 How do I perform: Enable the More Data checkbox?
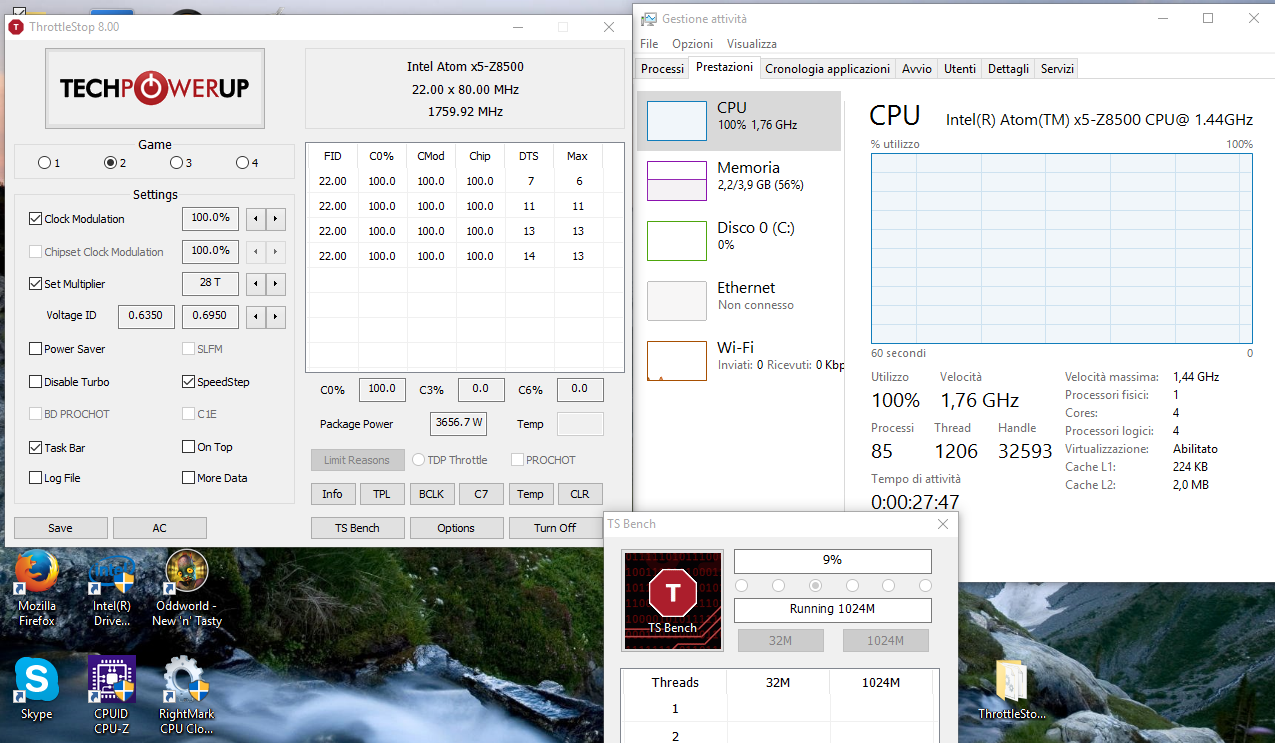click(x=189, y=478)
